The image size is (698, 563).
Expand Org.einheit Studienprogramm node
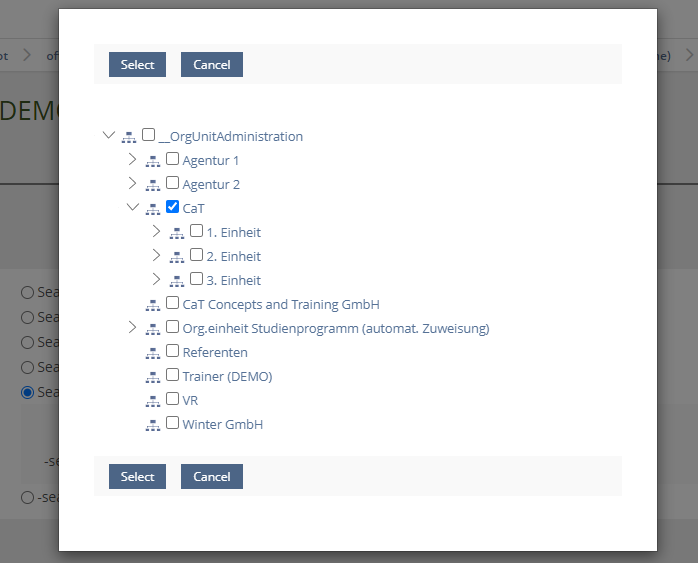pos(132,328)
